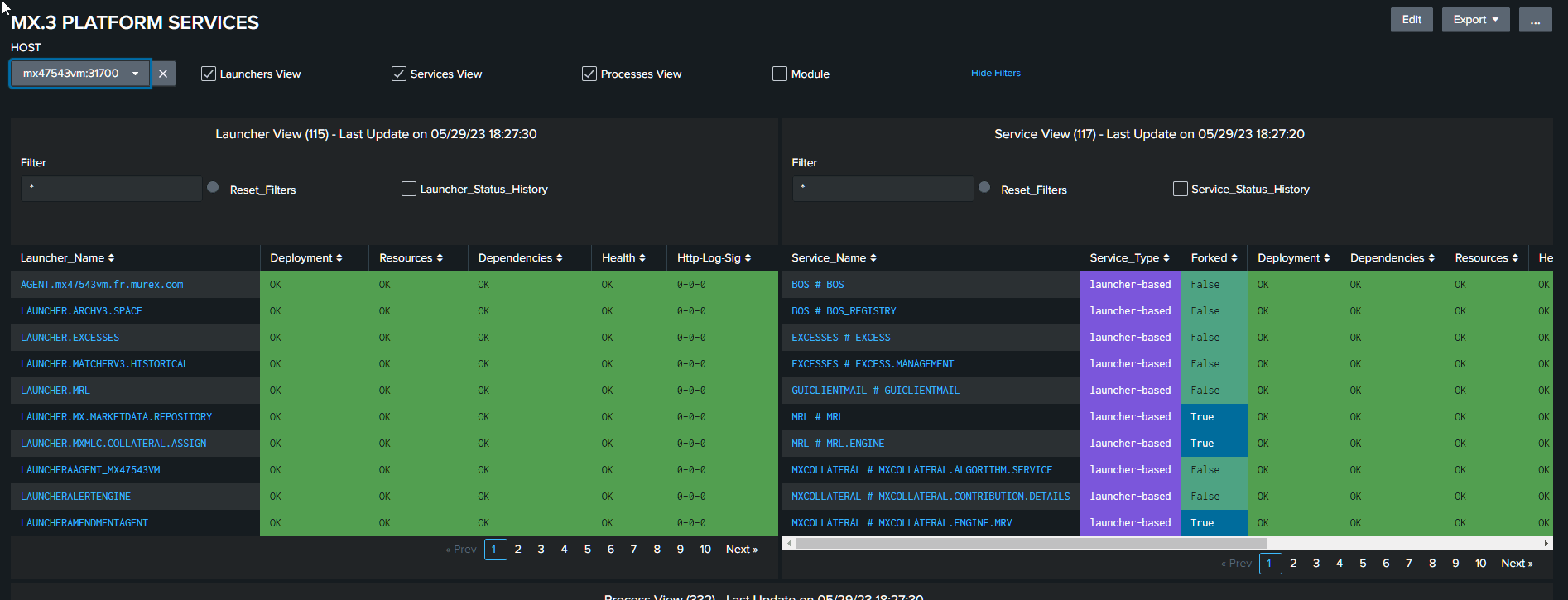This screenshot has width=1568, height=600.
Task: Click 0-0-0 cell in LAUNCHER.MRL row
Action: point(722,390)
